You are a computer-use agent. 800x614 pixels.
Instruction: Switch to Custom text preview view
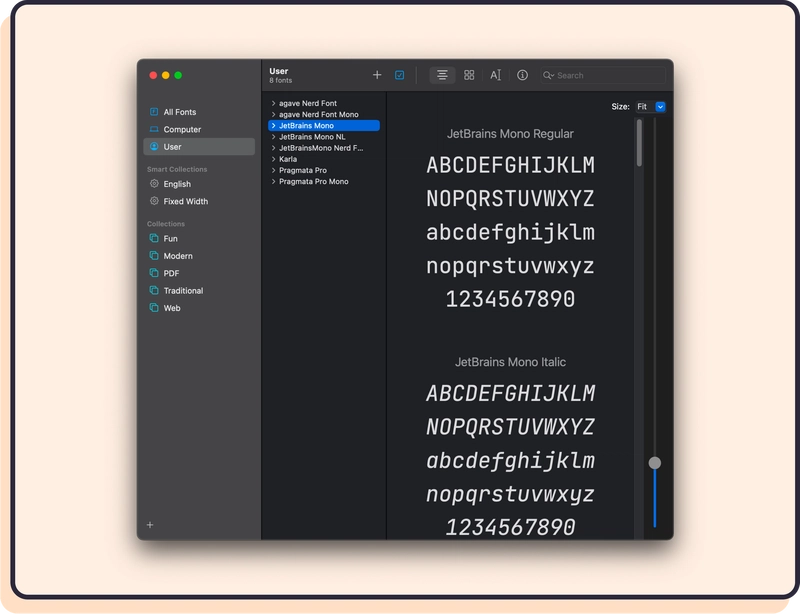click(x=495, y=75)
